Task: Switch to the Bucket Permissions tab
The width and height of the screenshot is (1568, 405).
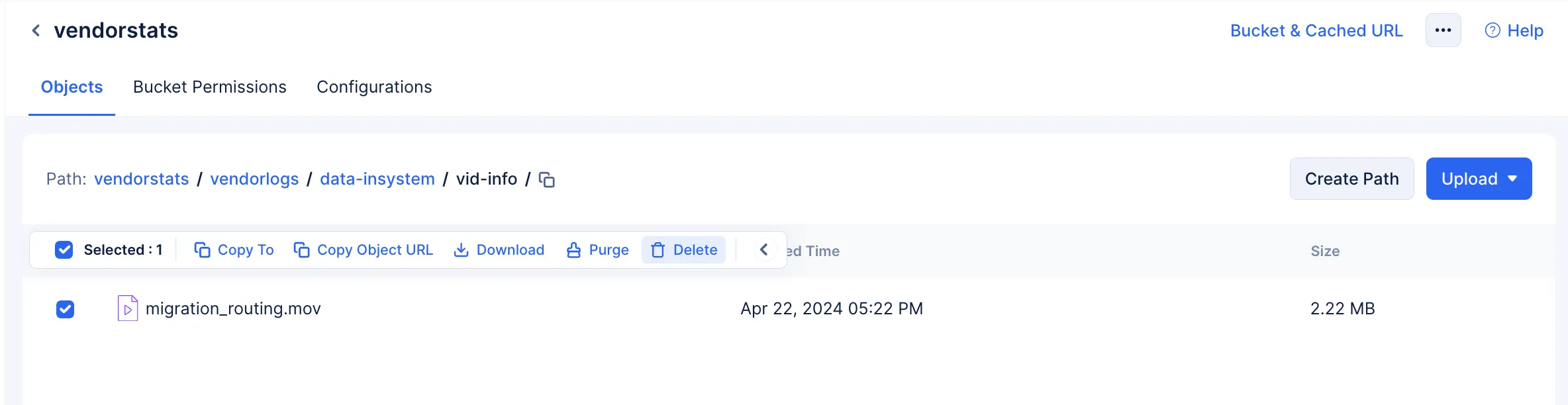Action: click(x=210, y=87)
